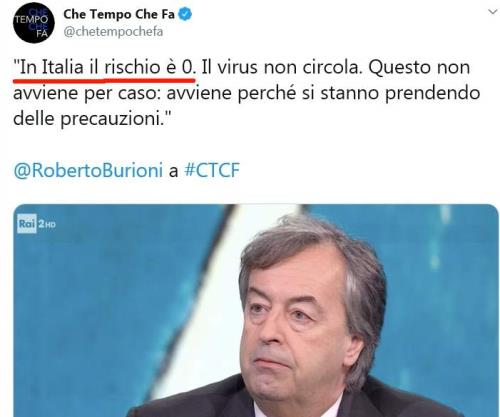Click the red-underlined phrase "In Italia il rischio è 0."
Screen dimensions: 500x417
(x=104, y=67)
